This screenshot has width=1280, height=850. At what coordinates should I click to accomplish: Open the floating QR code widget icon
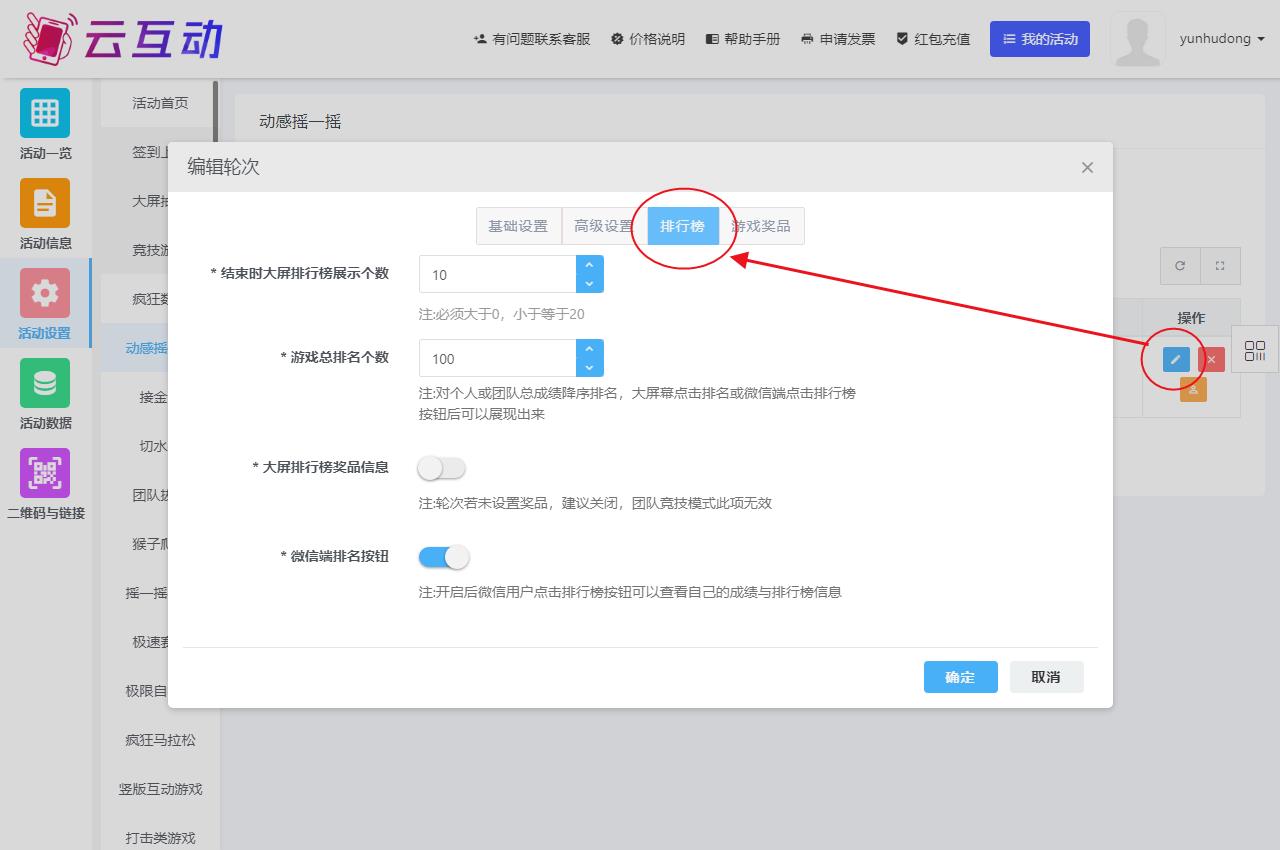tap(1255, 350)
